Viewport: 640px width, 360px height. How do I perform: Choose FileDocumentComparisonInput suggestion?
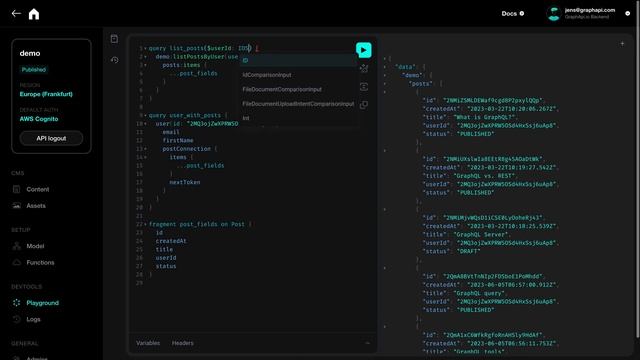pos(298,89)
